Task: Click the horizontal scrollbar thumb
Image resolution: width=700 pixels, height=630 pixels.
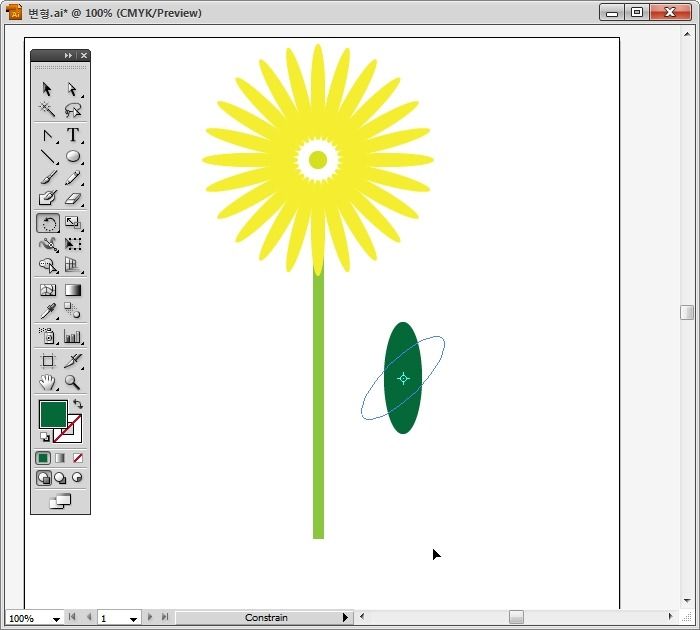Action: (516, 617)
